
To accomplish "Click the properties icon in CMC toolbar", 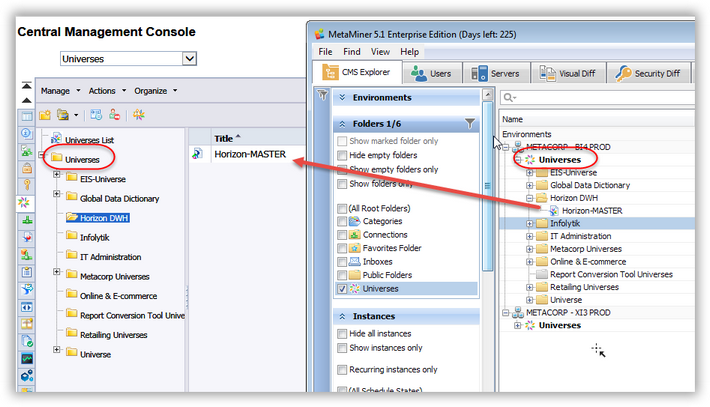I will (x=96, y=115).
